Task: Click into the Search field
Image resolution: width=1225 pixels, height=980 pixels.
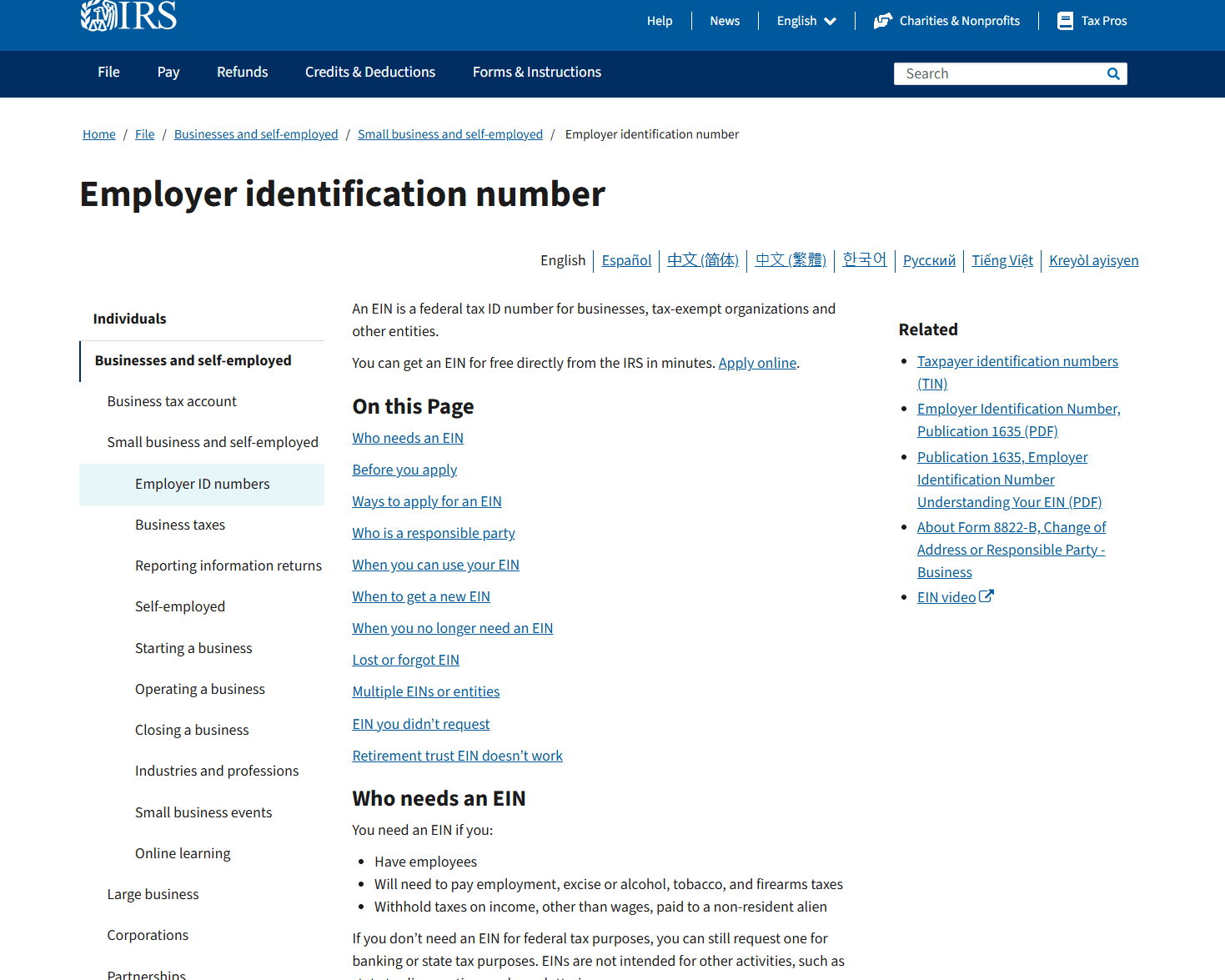Action: (997, 73)
